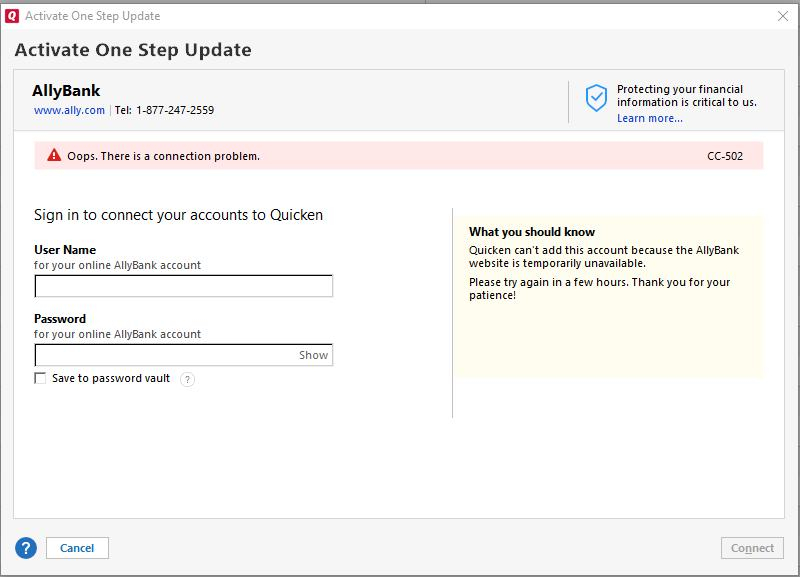The height and width of the screenshot is (577, 800).
Task: Click 'Protecting your financial information' text
Action: tap(686, 95)
